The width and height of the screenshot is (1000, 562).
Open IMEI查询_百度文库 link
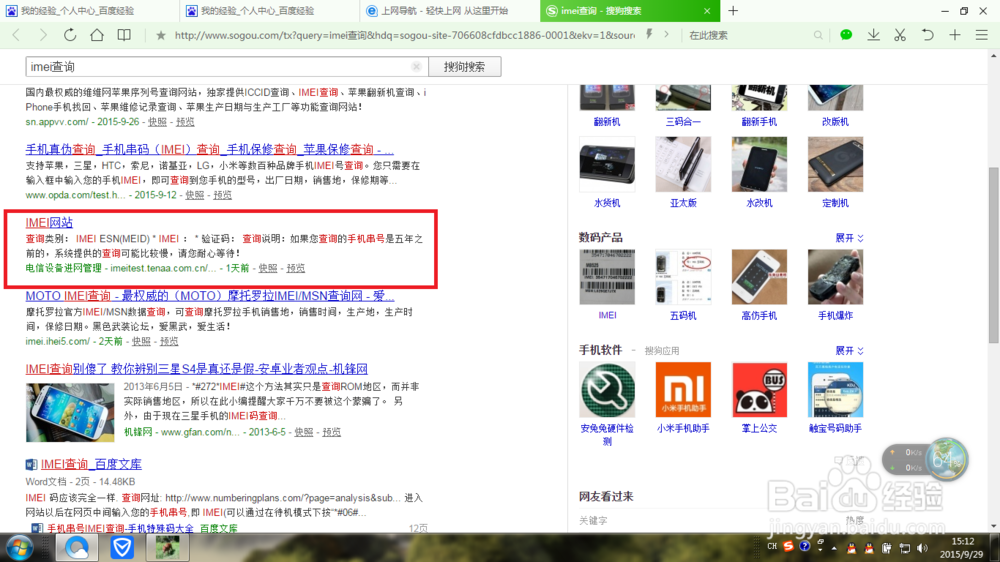click(x=91, y=464)
